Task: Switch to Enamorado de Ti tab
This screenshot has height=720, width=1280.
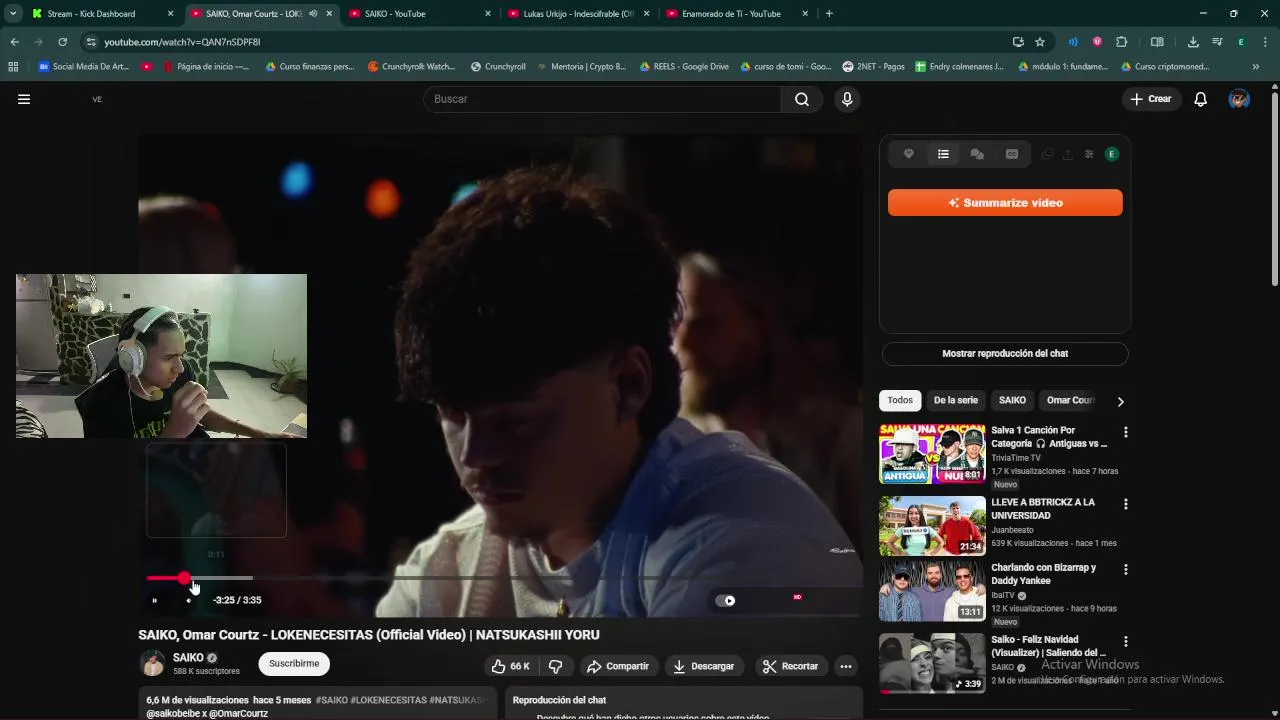Action: (x=737, y=14)
